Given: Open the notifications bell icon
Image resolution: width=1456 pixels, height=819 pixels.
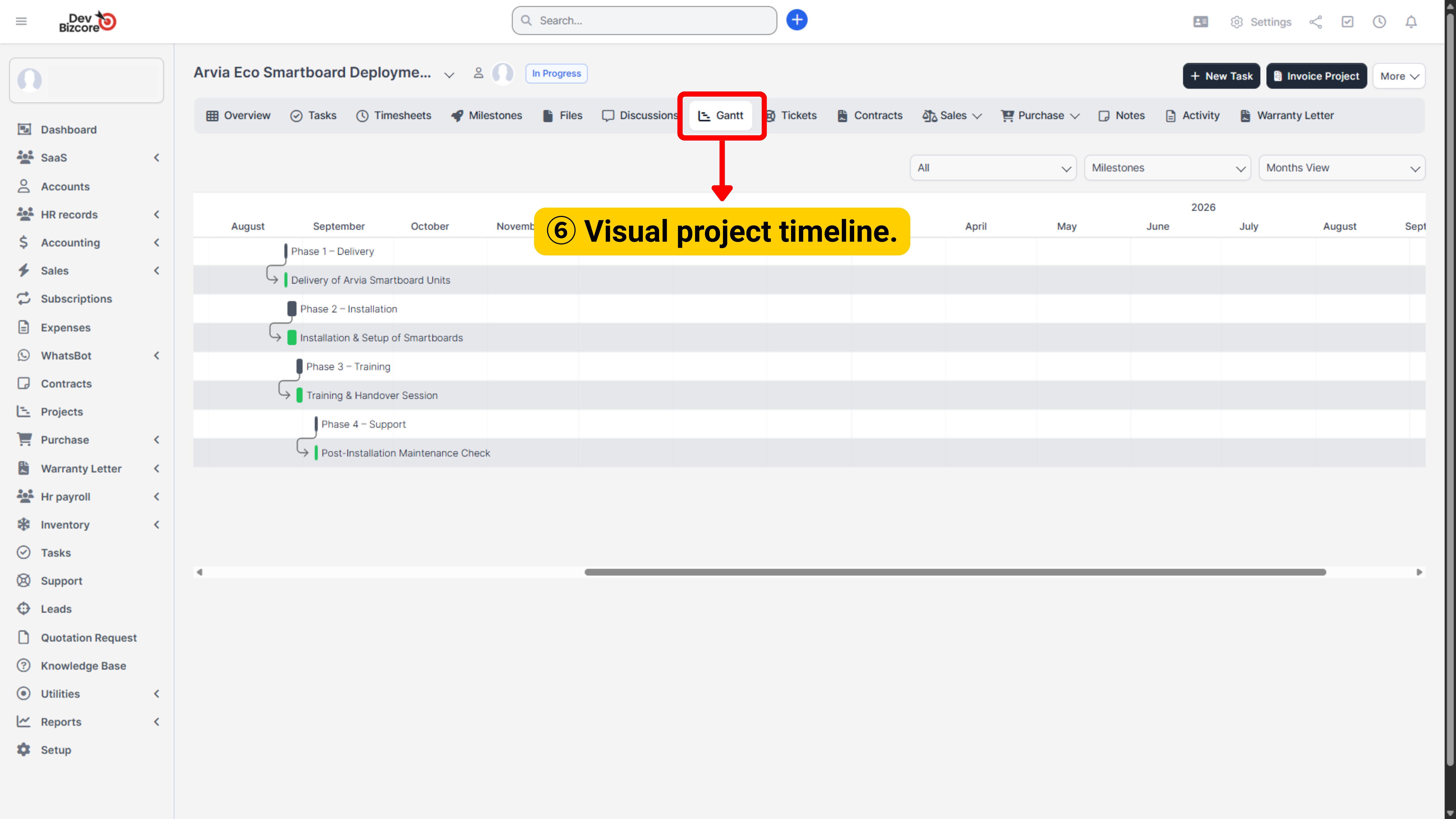Looking at the screenshot, I should tap(1411, 22).
